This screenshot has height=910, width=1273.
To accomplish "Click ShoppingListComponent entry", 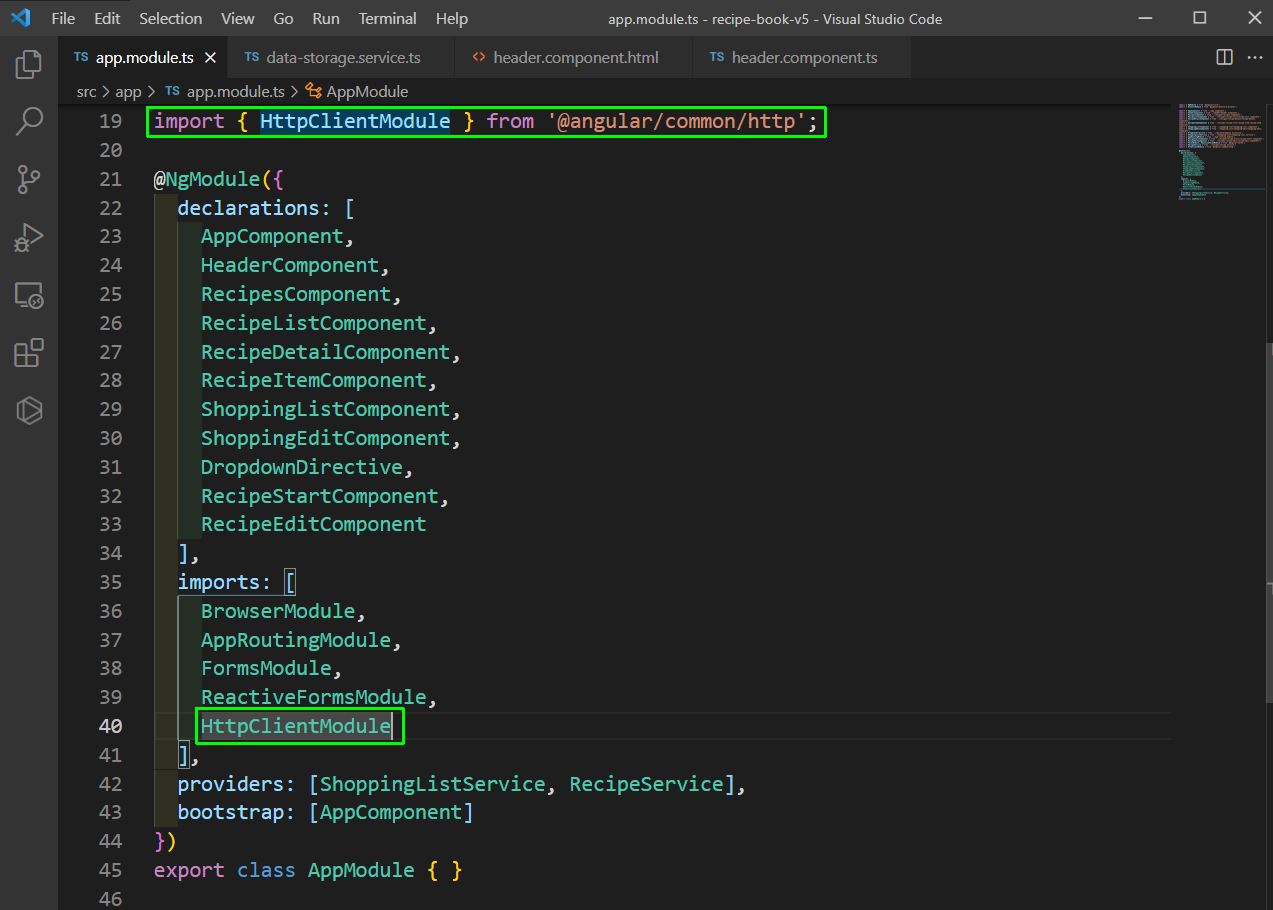I will coord(326,409).
